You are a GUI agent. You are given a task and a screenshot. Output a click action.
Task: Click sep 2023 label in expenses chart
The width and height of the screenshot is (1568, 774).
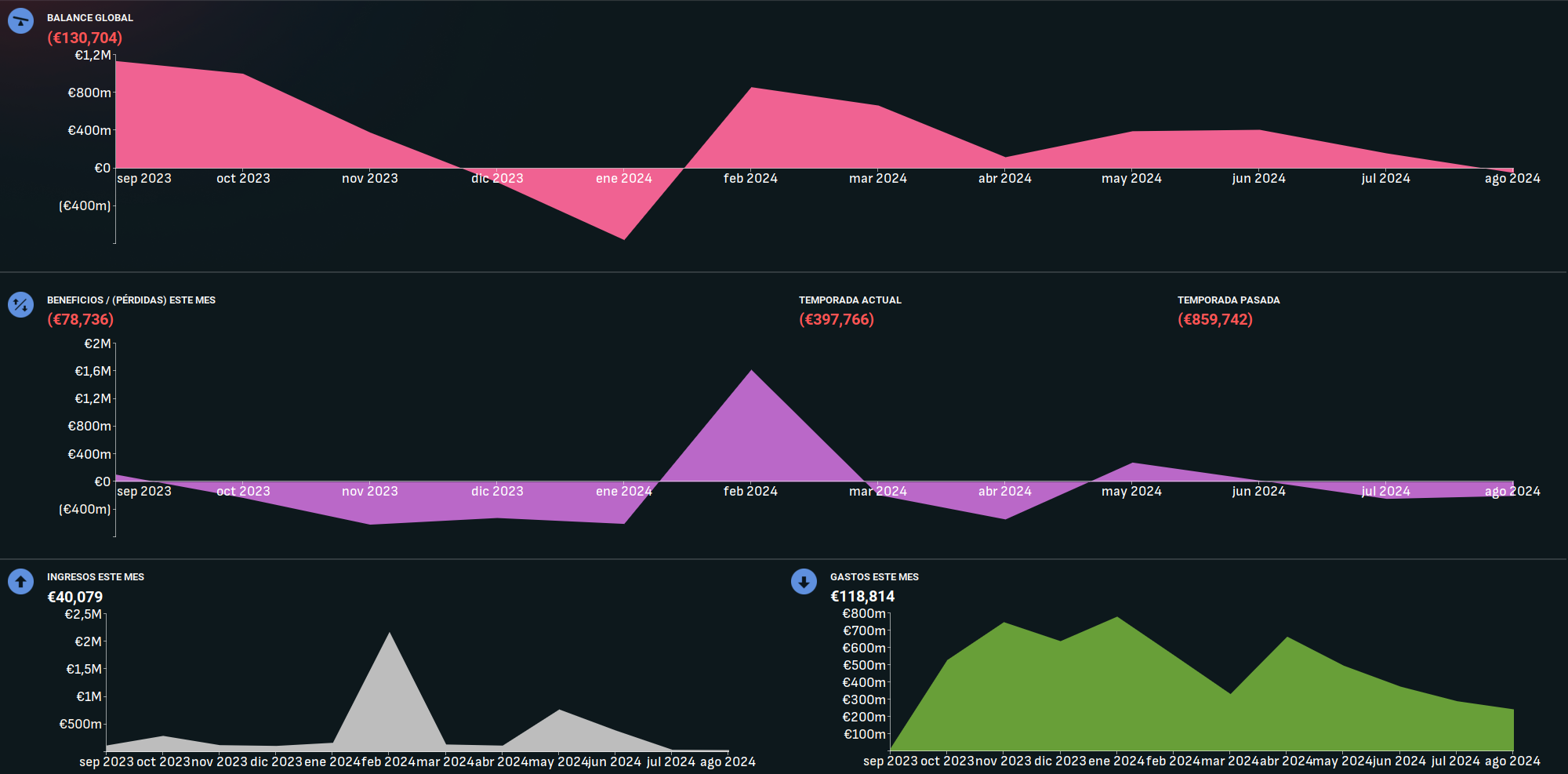click(891, 761)
